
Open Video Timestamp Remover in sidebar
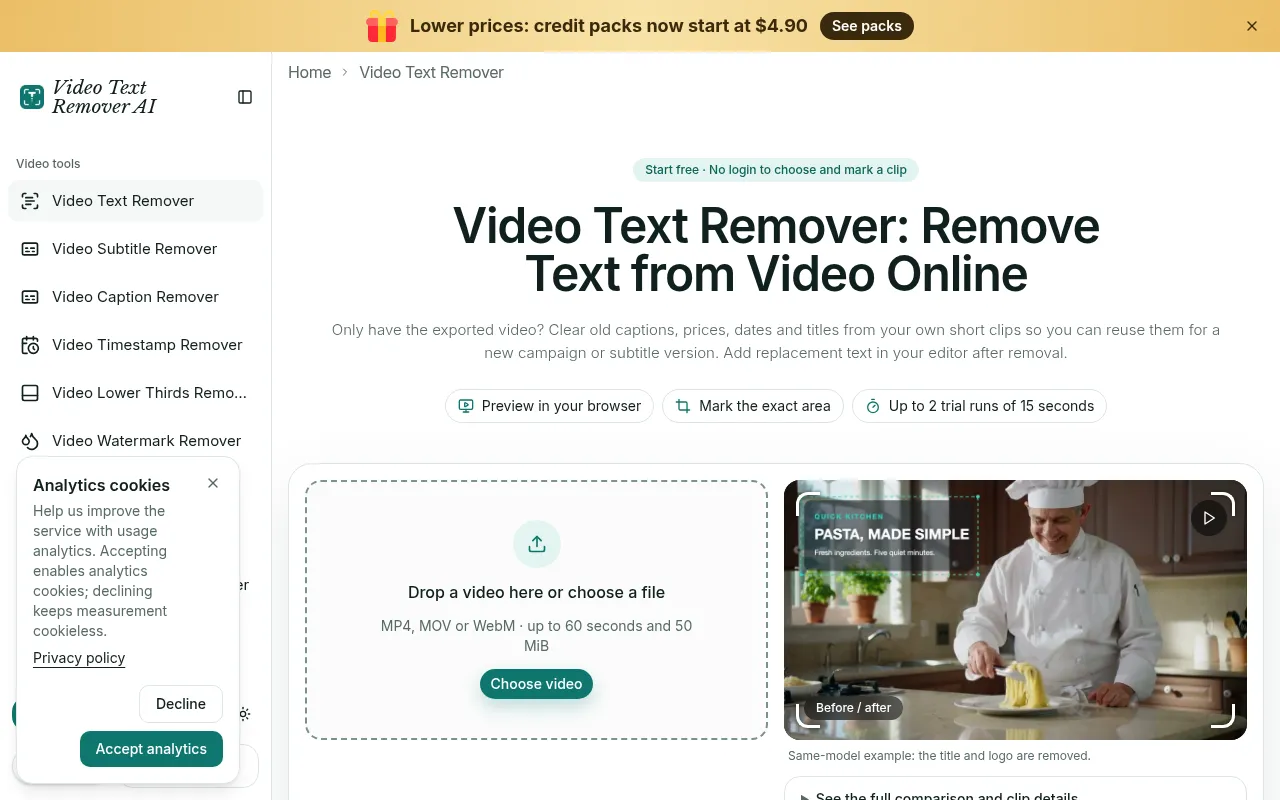point(135,345)
